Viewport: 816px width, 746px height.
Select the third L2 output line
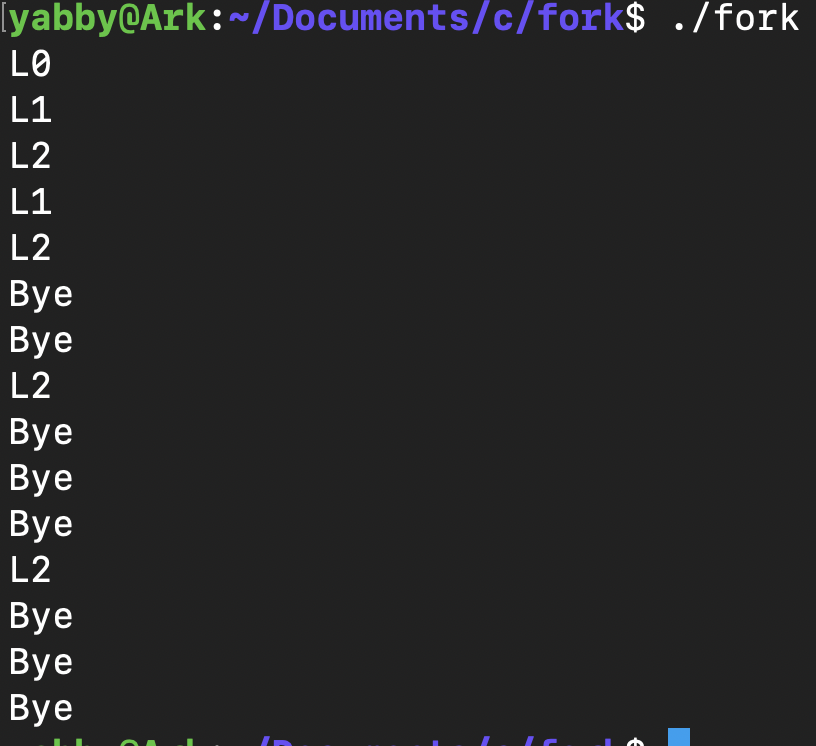tap(30, 387)
